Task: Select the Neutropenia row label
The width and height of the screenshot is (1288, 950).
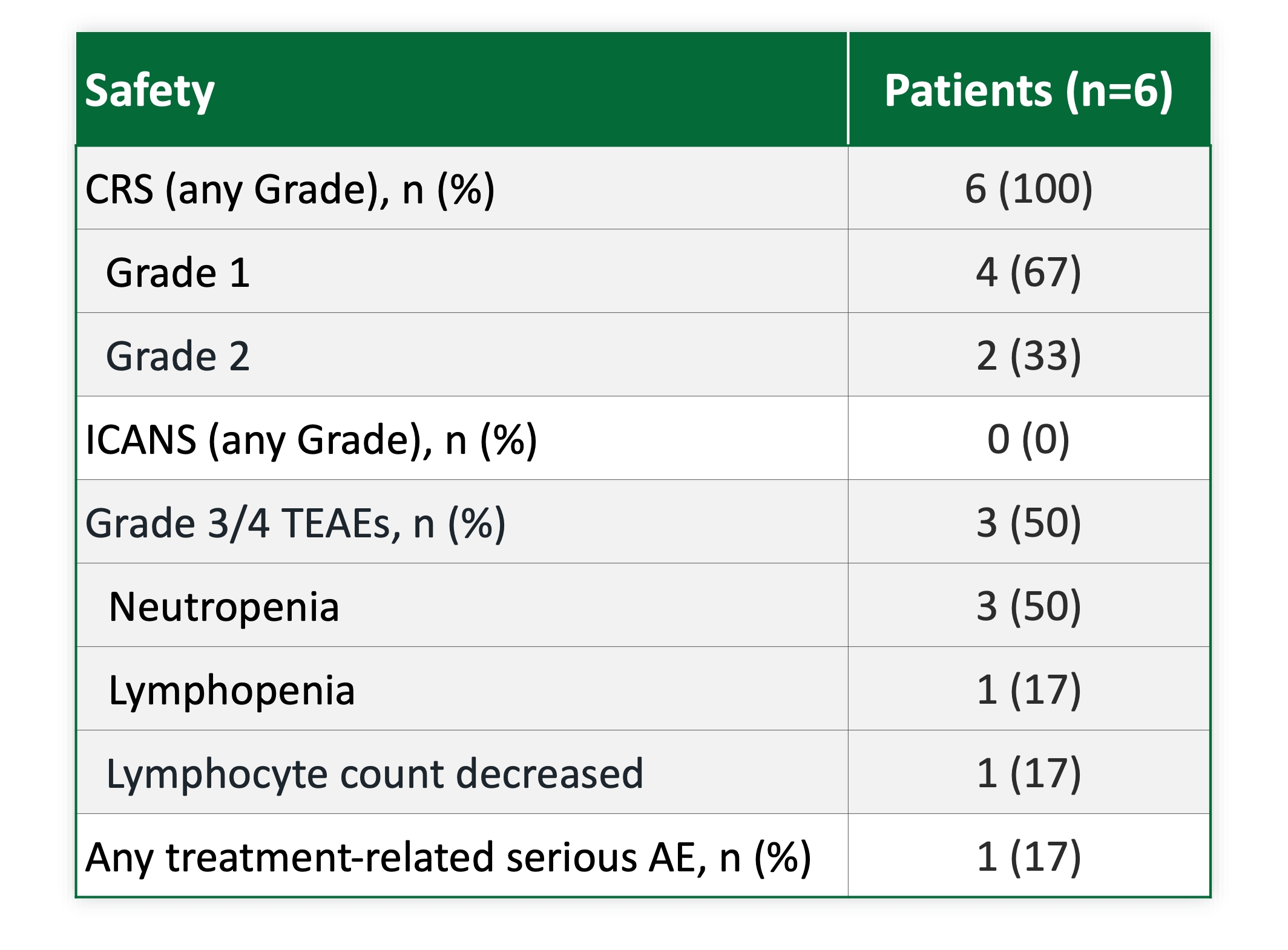Action: (223, 606)
